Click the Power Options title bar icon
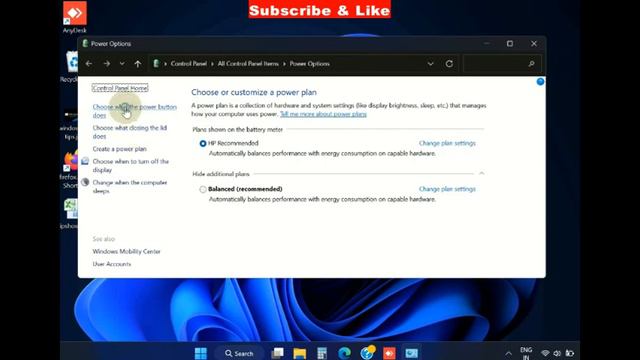This screenshot has width=640, height=360. [x=85, y=43]
